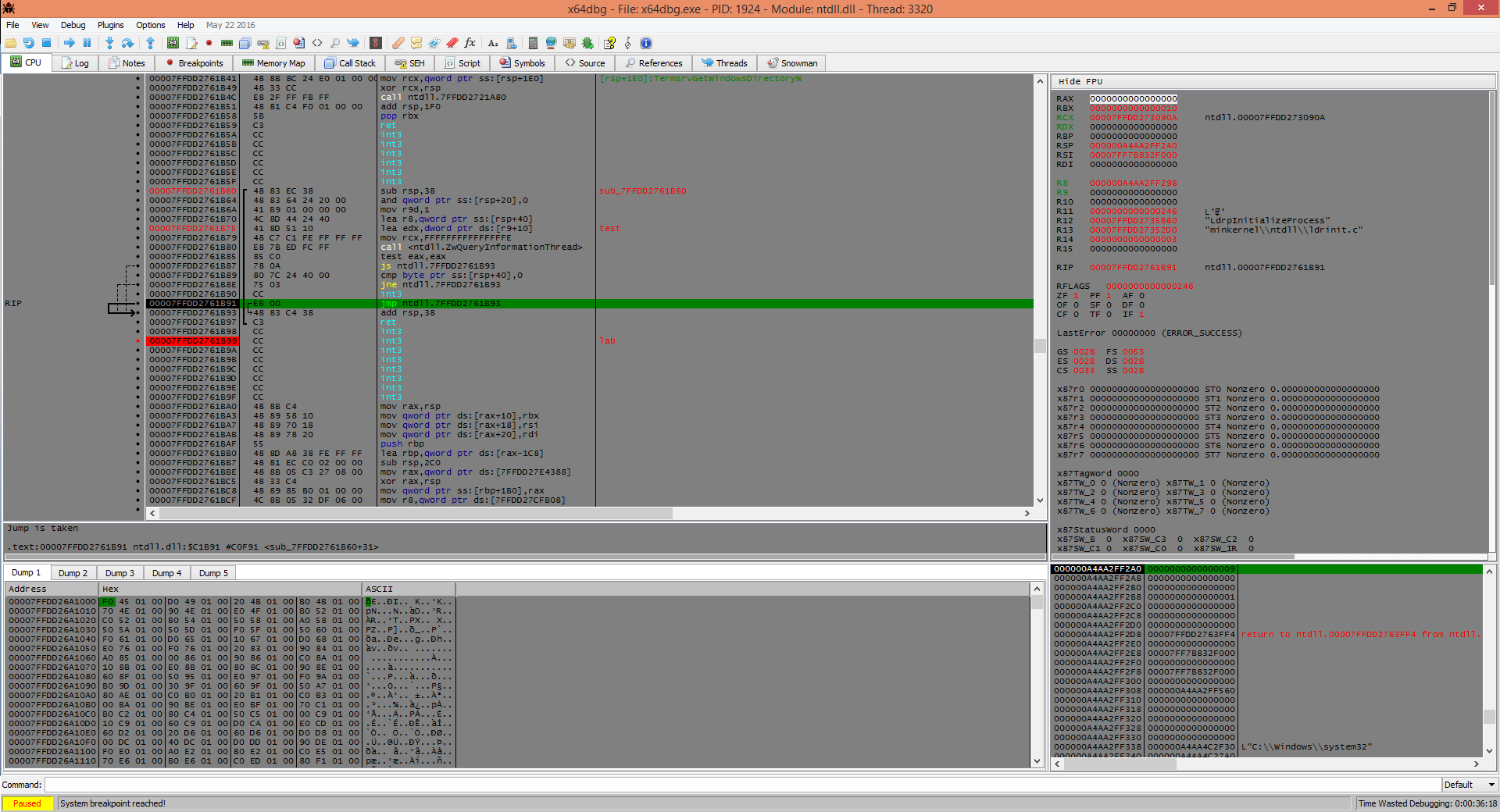This screenshot has height=812, width=1500.
Task: Open the Plugins menu
Action: [x=110, y=25]
